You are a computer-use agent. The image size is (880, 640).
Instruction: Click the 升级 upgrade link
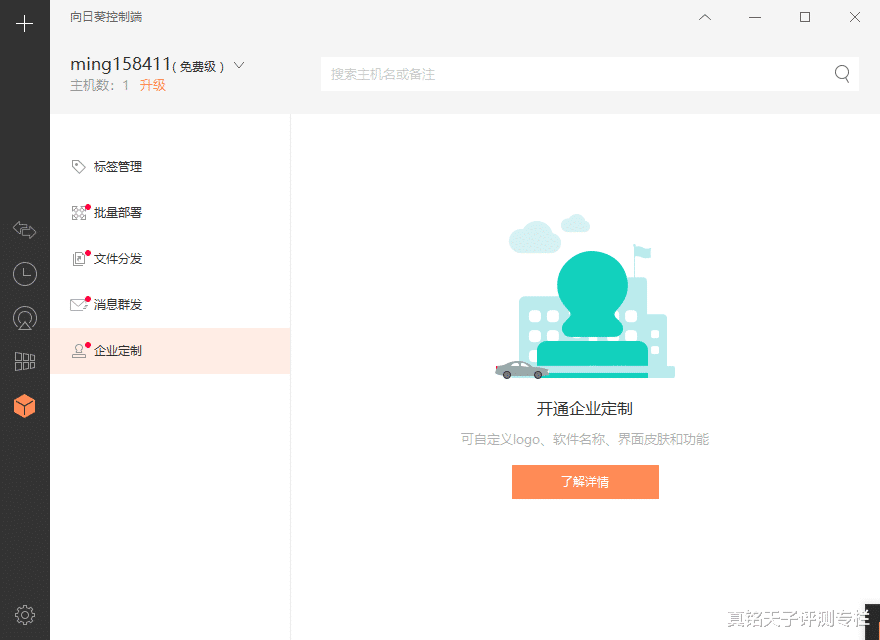(x=153, y=86)
